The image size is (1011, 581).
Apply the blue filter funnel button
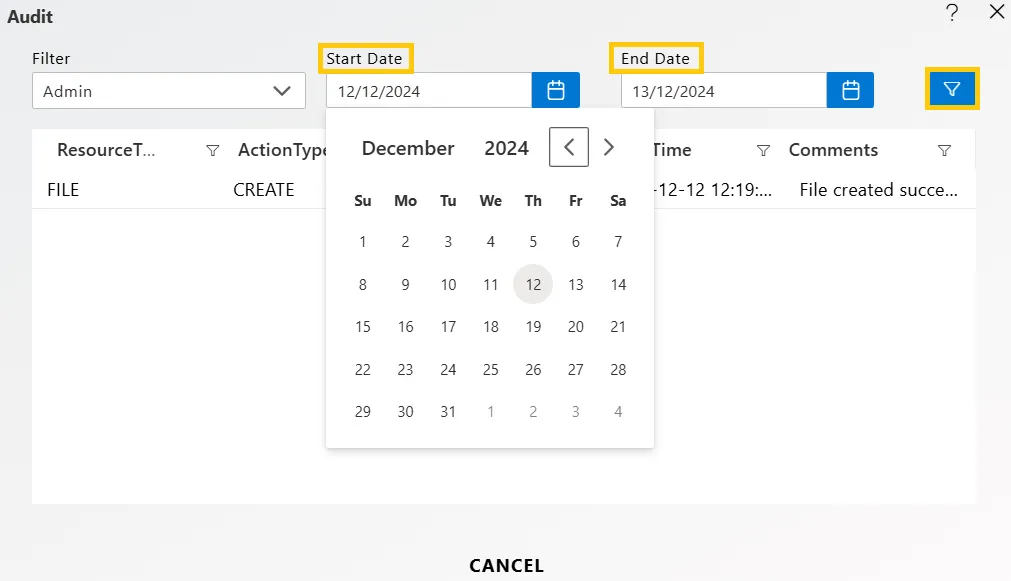tap(952, 88)
